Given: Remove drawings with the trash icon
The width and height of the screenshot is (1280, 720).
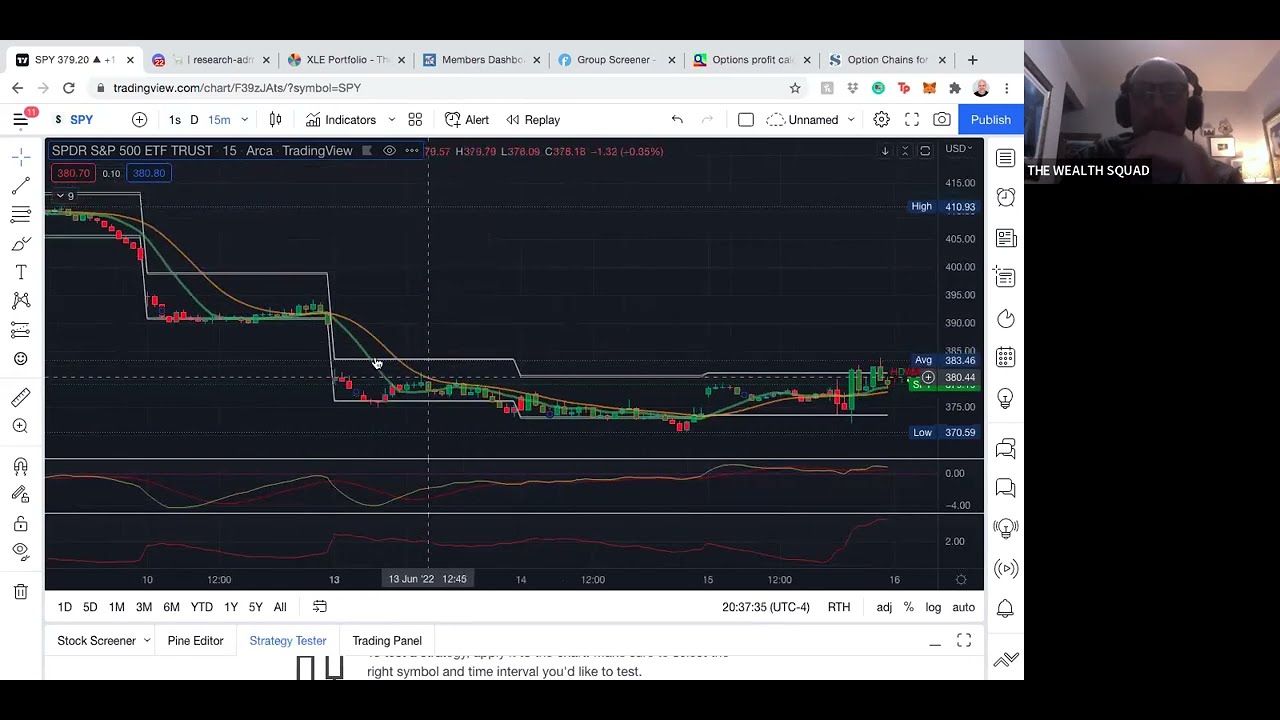Looking at the screenshot, I should [x=20, y=592].
